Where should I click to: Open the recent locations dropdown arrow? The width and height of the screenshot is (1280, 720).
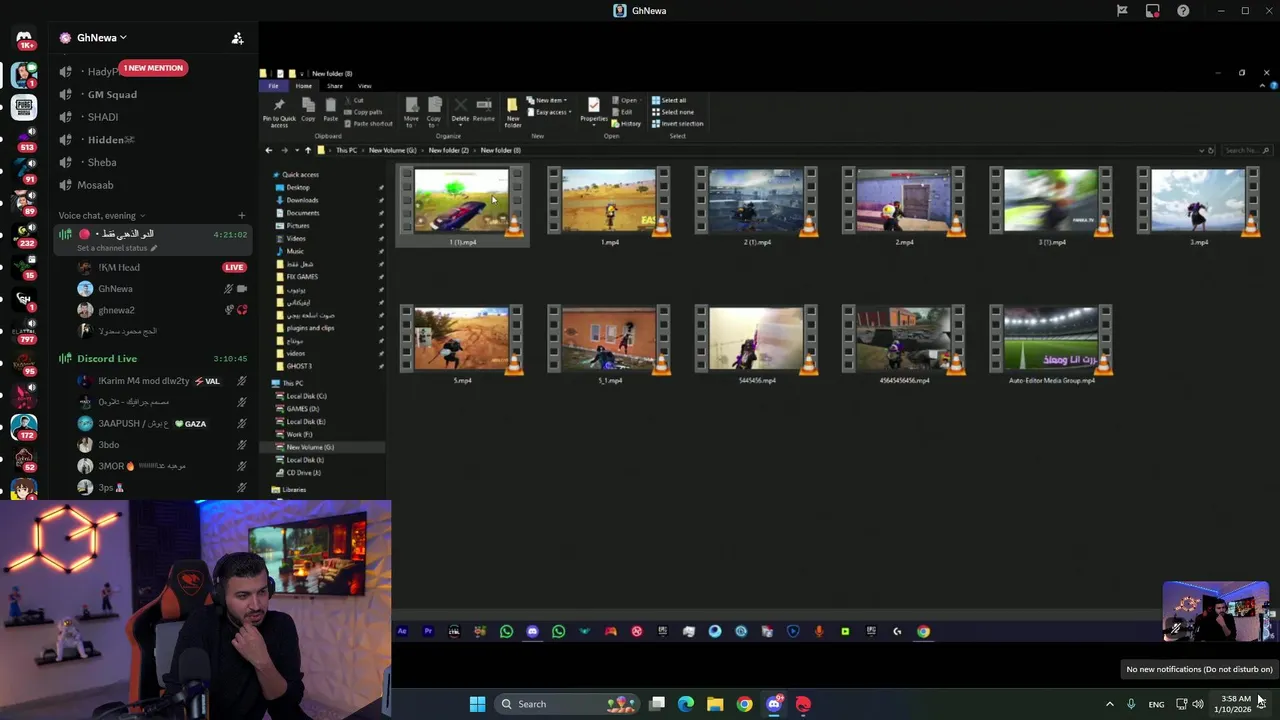296,150
